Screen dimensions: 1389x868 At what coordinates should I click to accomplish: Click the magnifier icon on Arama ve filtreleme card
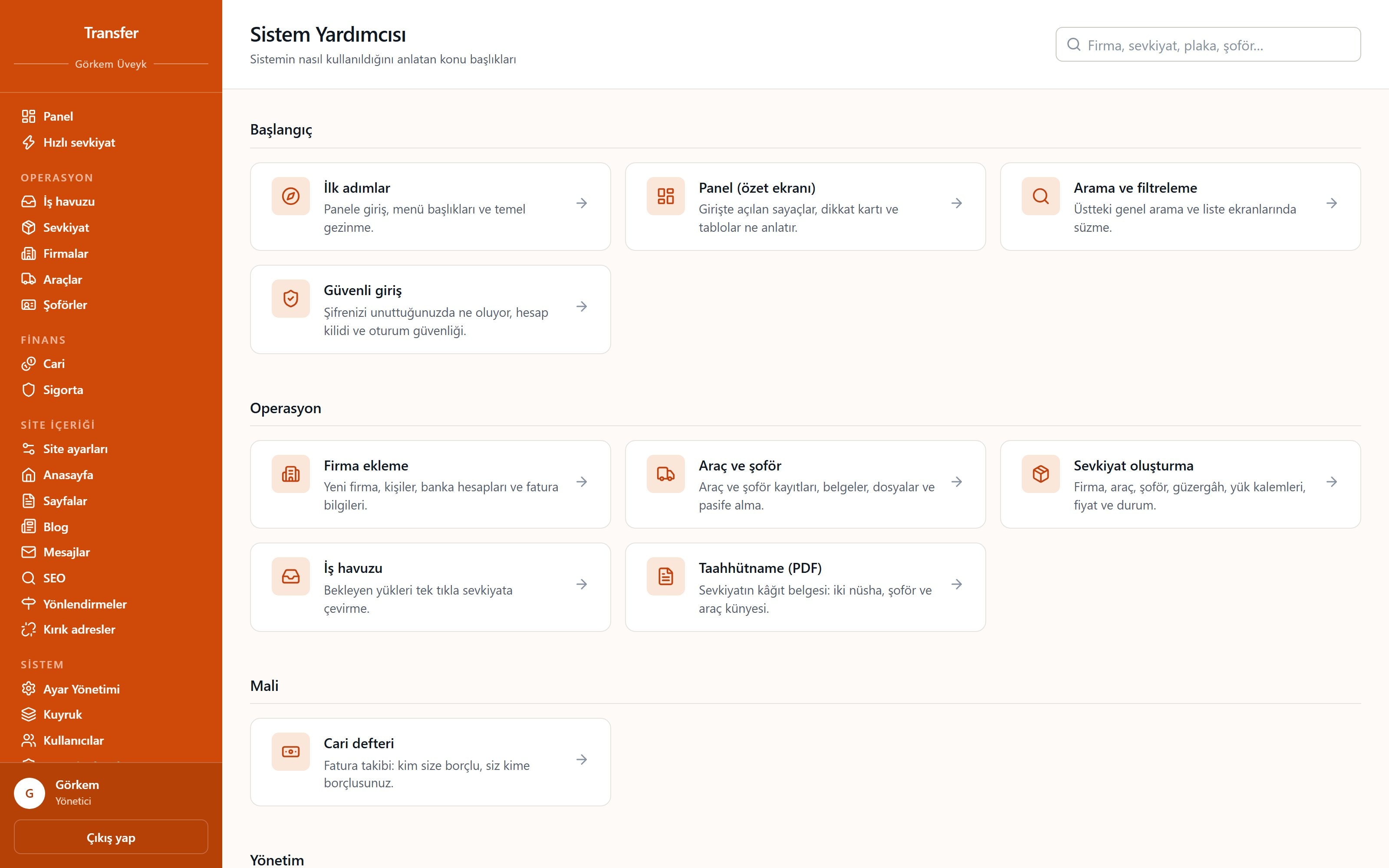(x=1040, y=196)
